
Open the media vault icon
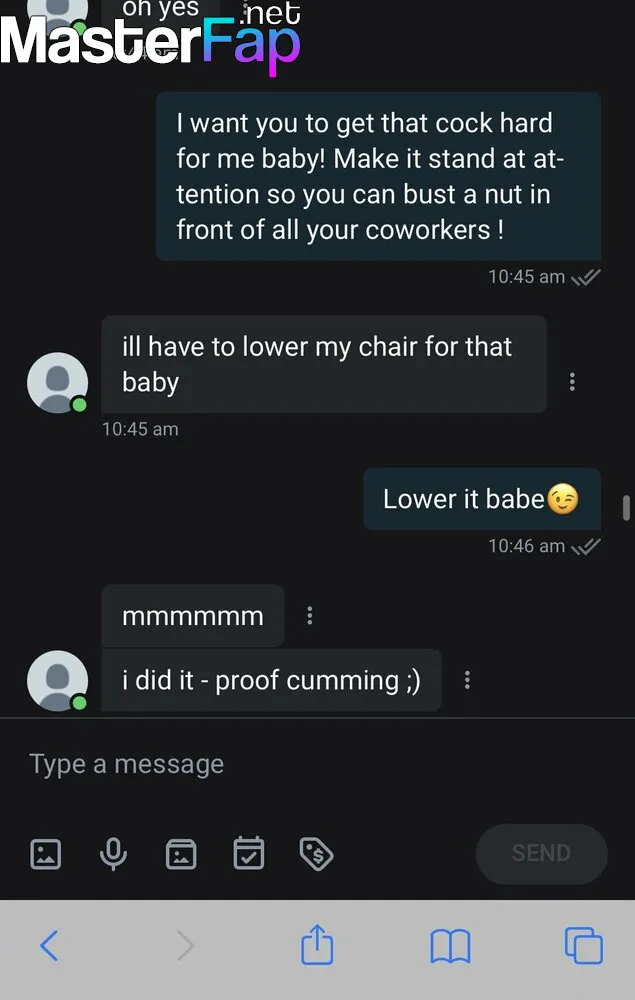pos(181,854)
